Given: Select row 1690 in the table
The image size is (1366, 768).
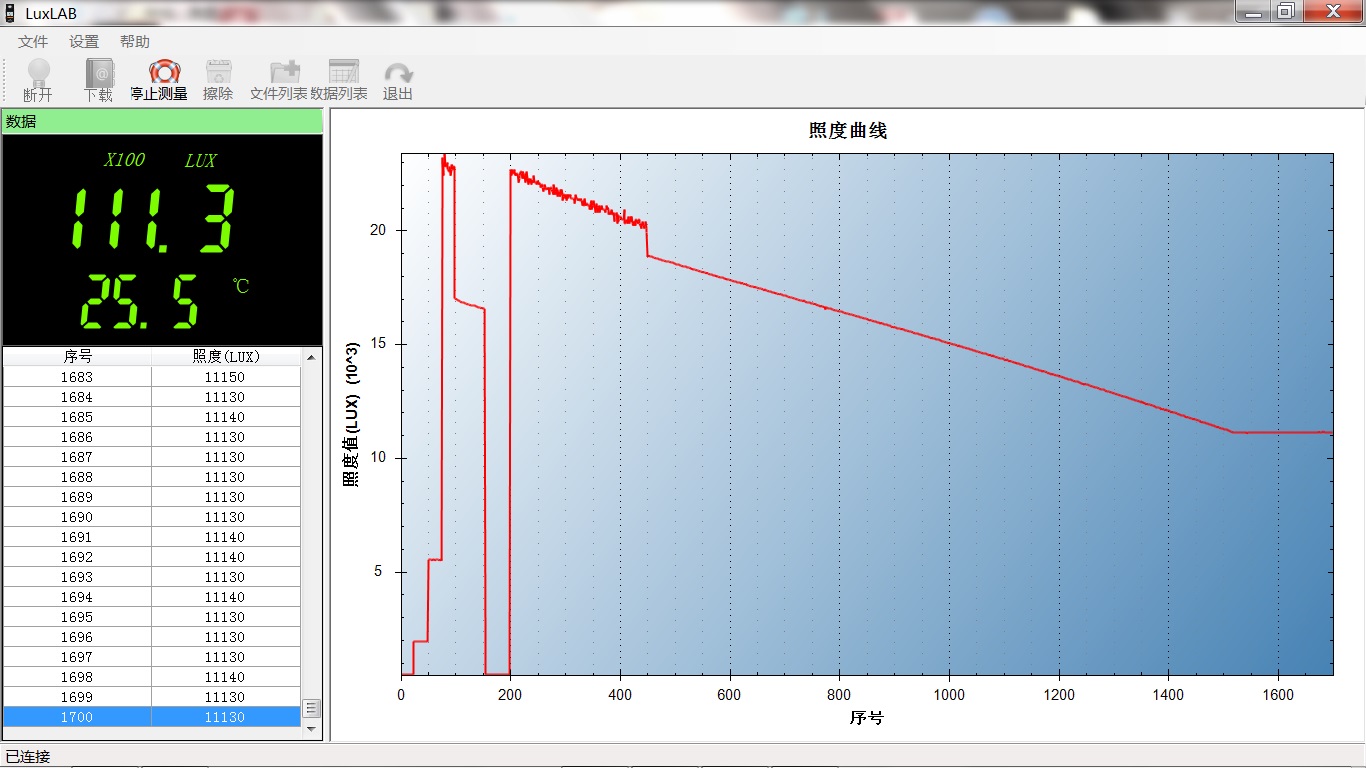Looking at the screenshot, I should point(152,517).
